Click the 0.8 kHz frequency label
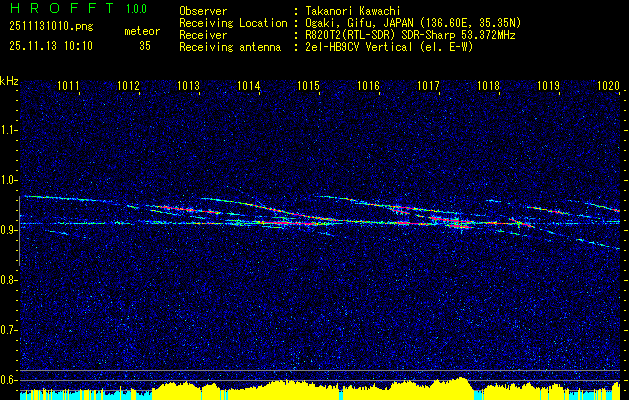Image resolution: width=629 pixels, height=400 pixels. [x=8, y=280]
